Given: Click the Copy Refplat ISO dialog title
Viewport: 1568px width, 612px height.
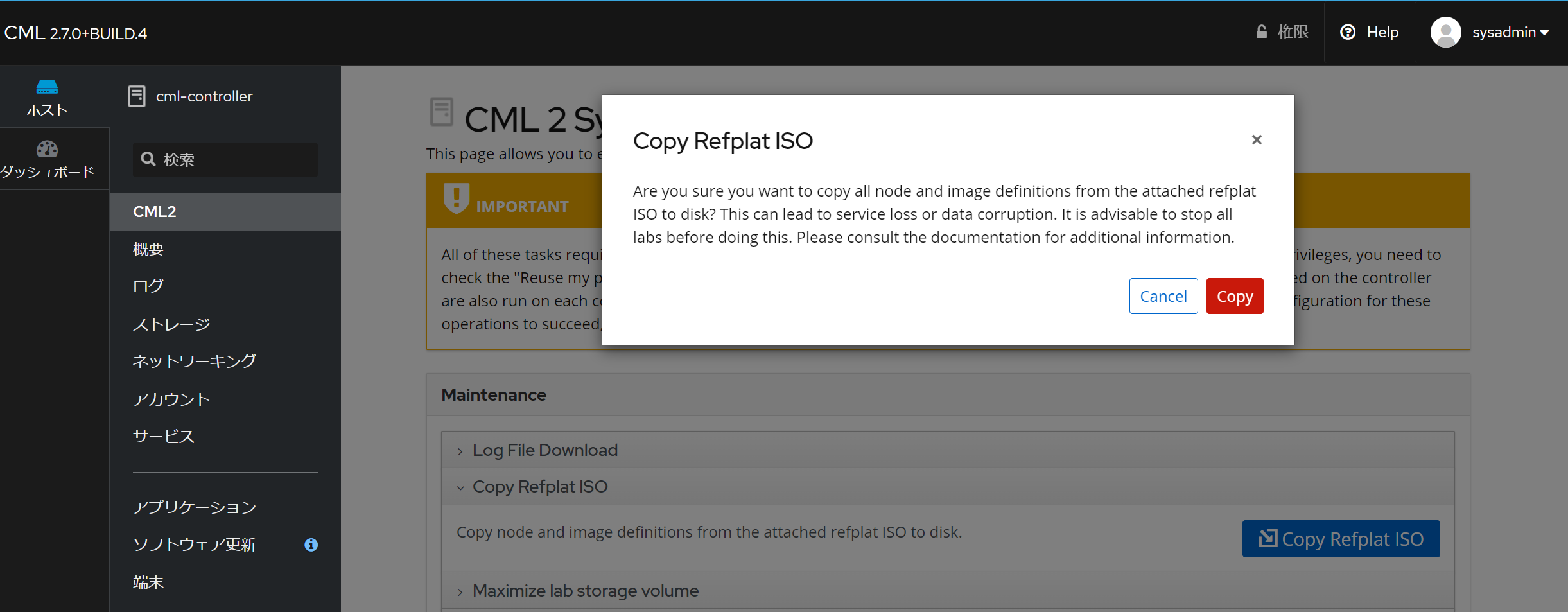Looking at the screenshot, I should click(723, 141).
